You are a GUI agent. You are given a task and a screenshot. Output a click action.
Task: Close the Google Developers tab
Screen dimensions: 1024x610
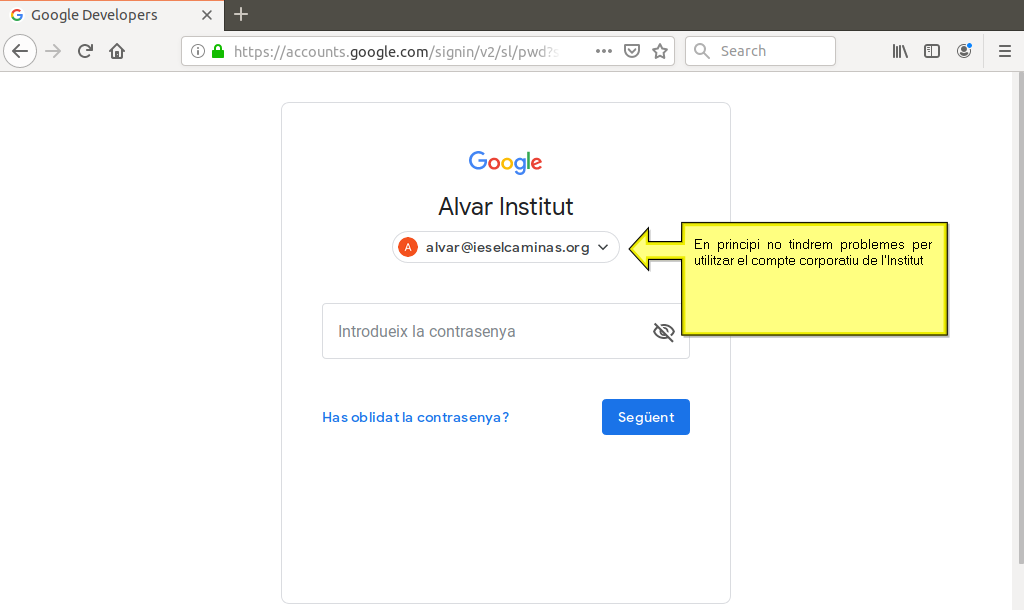pyautogui.click(x=207, y=15)
